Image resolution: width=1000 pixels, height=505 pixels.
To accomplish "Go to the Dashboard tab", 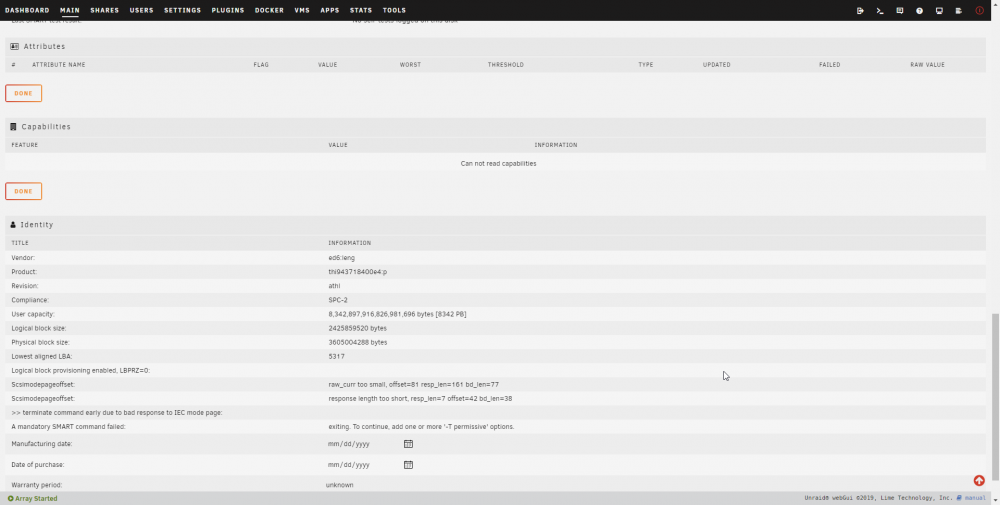I will (x=27, y=10).
